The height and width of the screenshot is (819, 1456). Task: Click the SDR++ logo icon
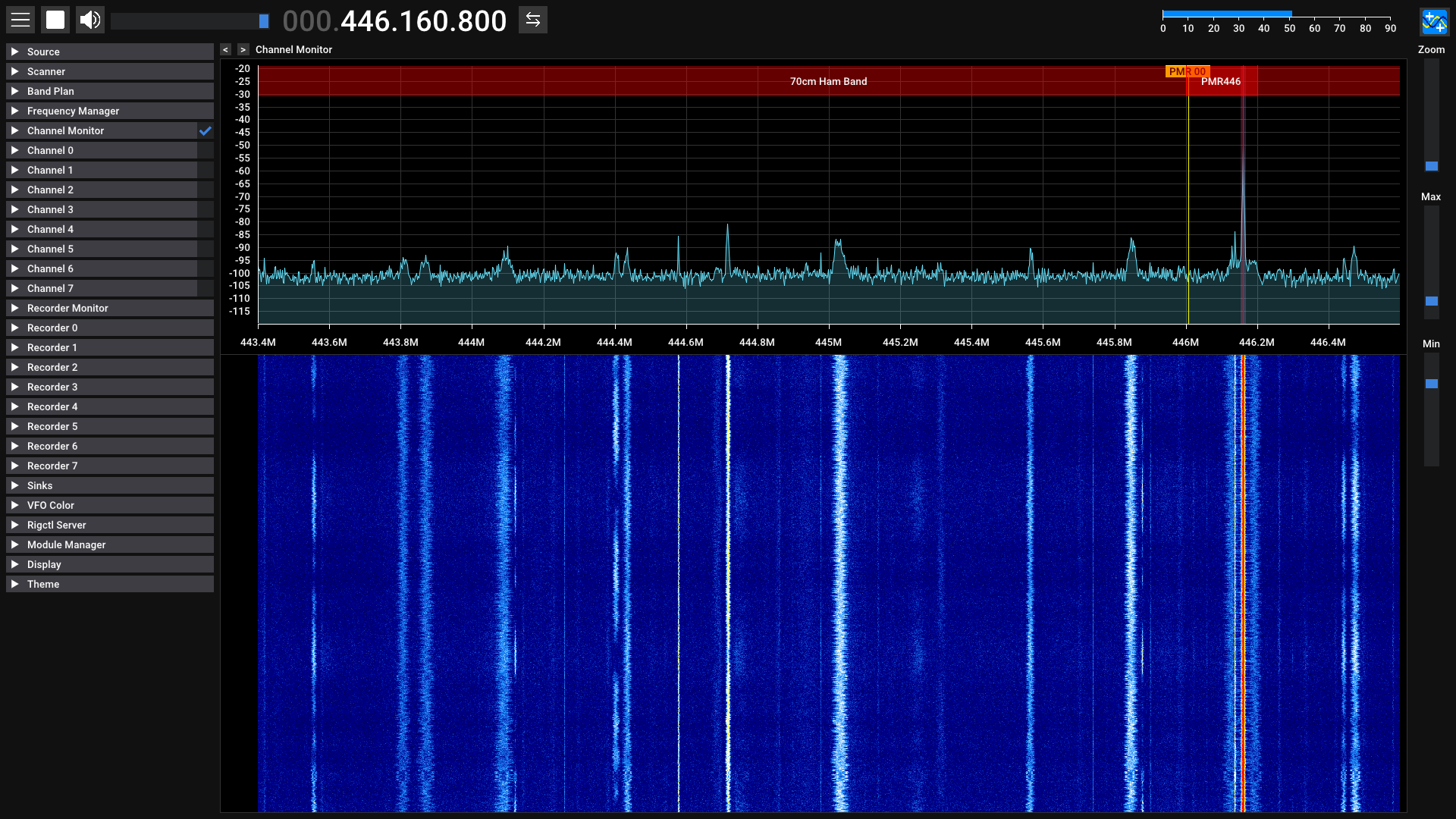(1433, 22)
